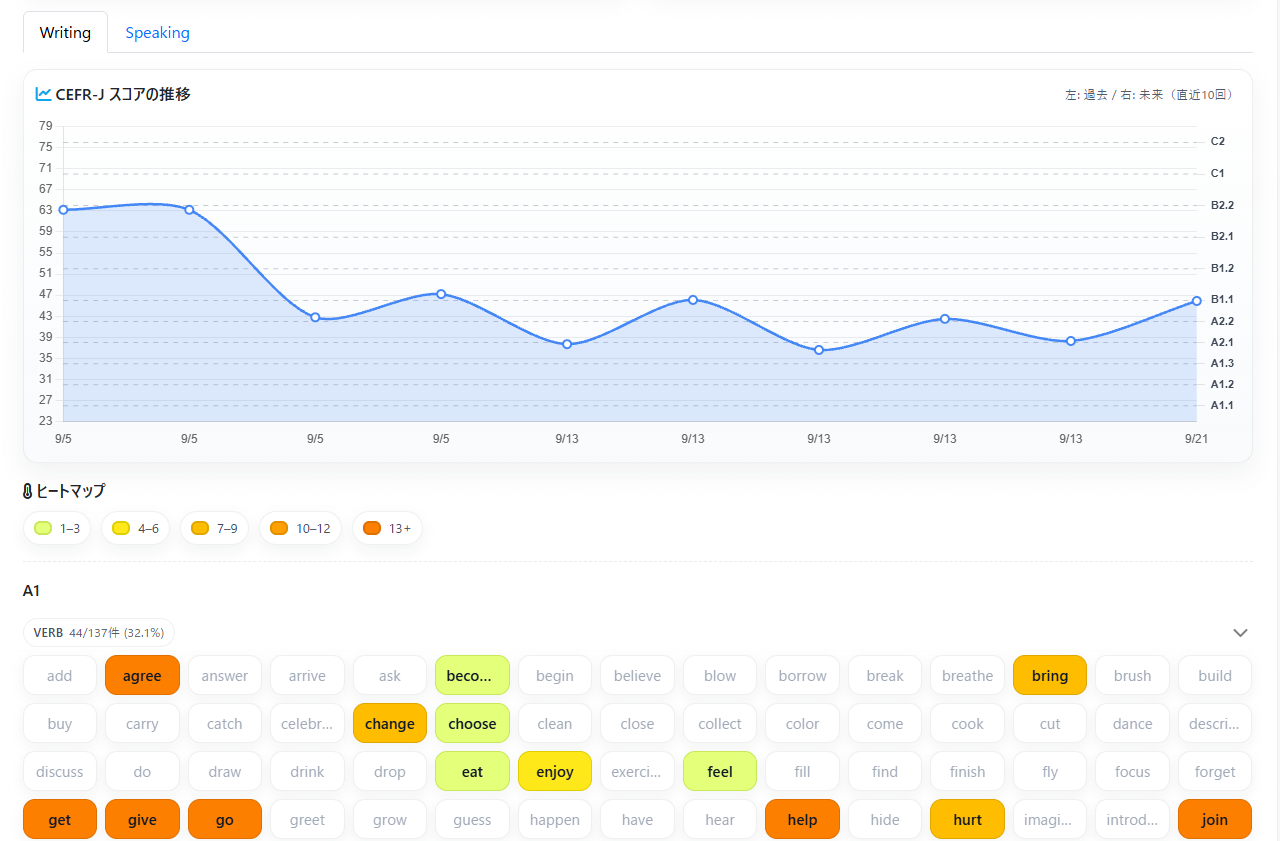Click the first chart data point at 63

pos(63,210)
